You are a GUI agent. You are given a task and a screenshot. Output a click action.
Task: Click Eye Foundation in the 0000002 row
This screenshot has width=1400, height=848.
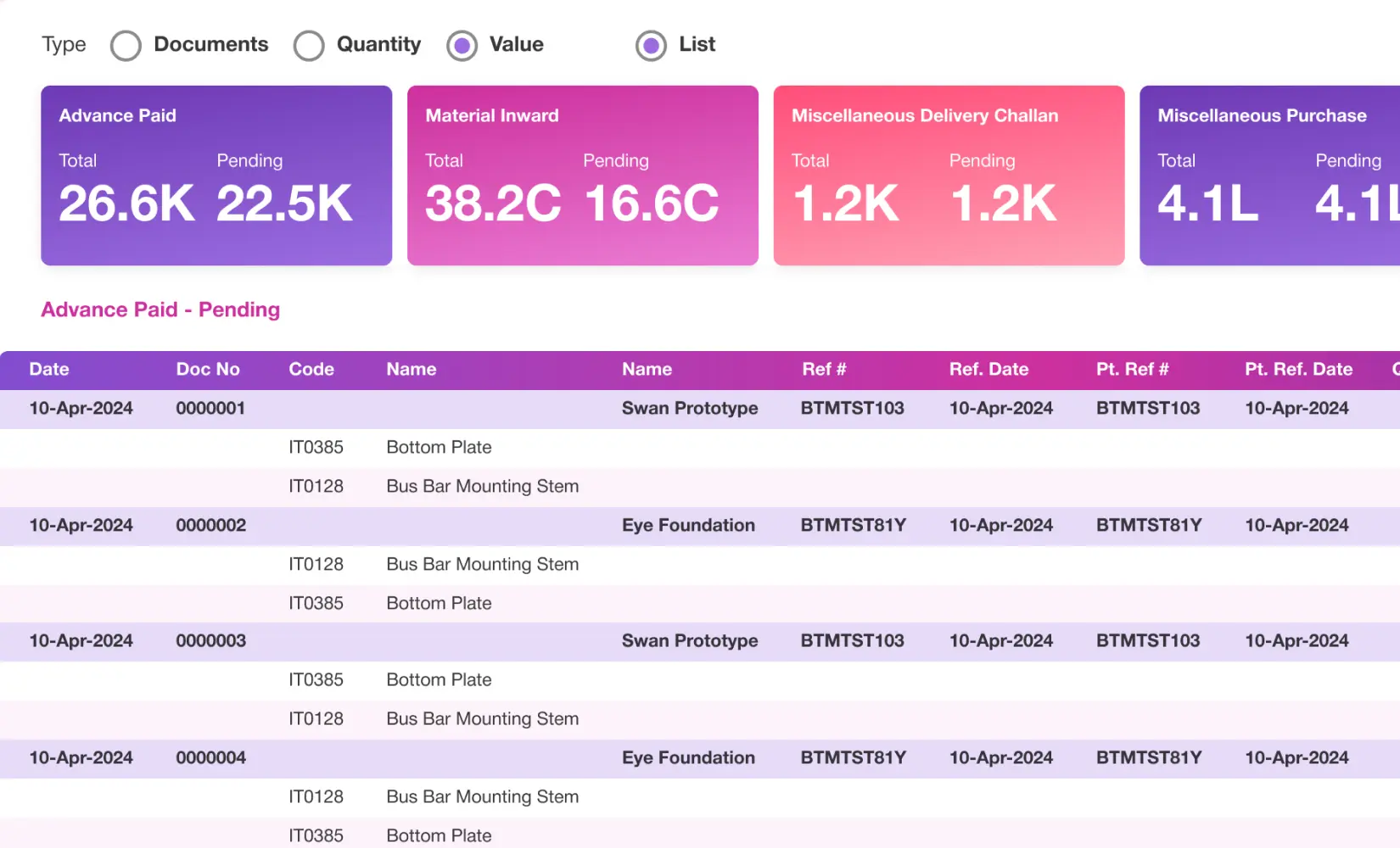[x=688, y=526]
